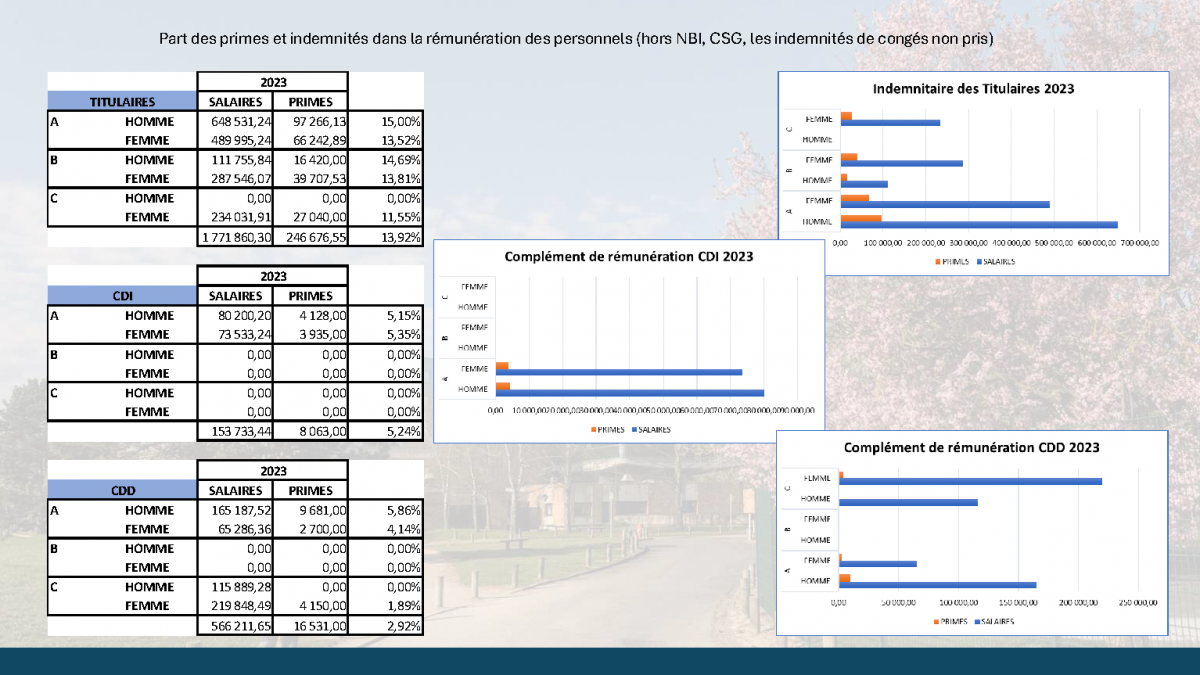Click the 4,14% percentage
The height and width of the screenshot is (675, 1200).
(x=403, y=529)
